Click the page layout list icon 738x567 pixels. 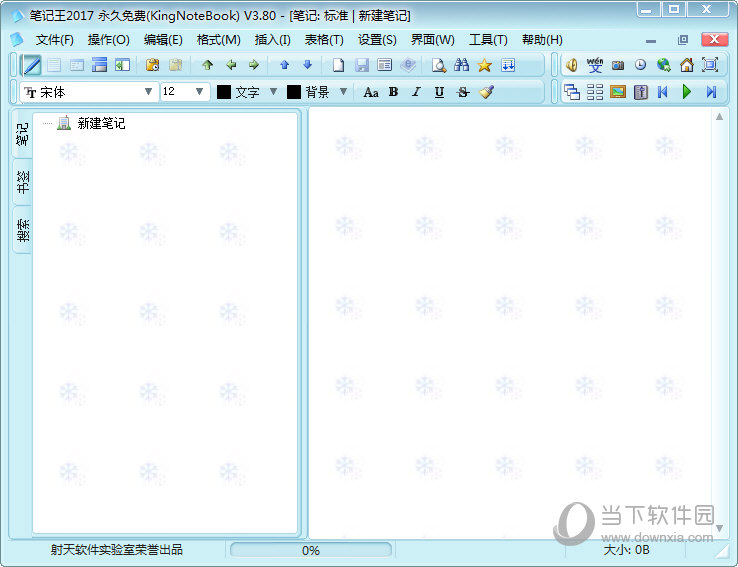click(385, 65)
